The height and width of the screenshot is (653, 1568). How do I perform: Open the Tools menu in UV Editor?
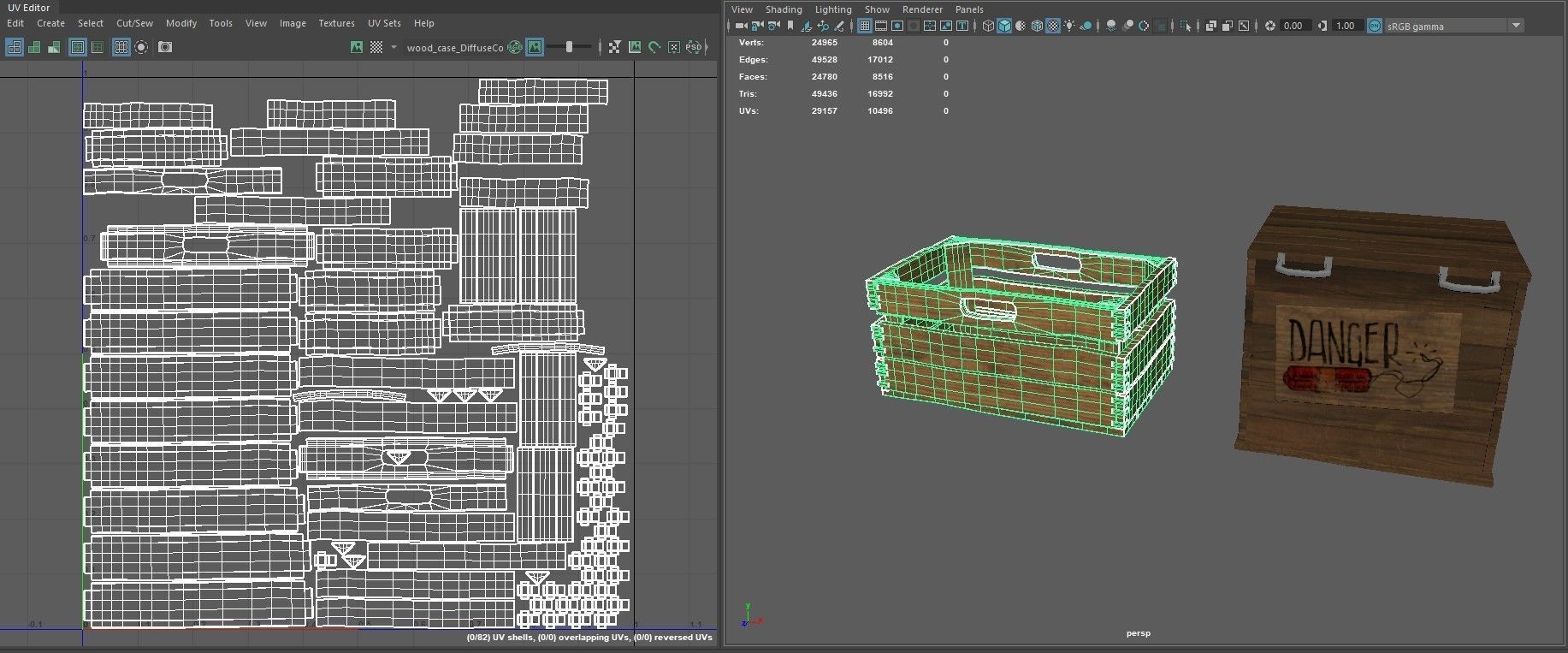point(221,23)
